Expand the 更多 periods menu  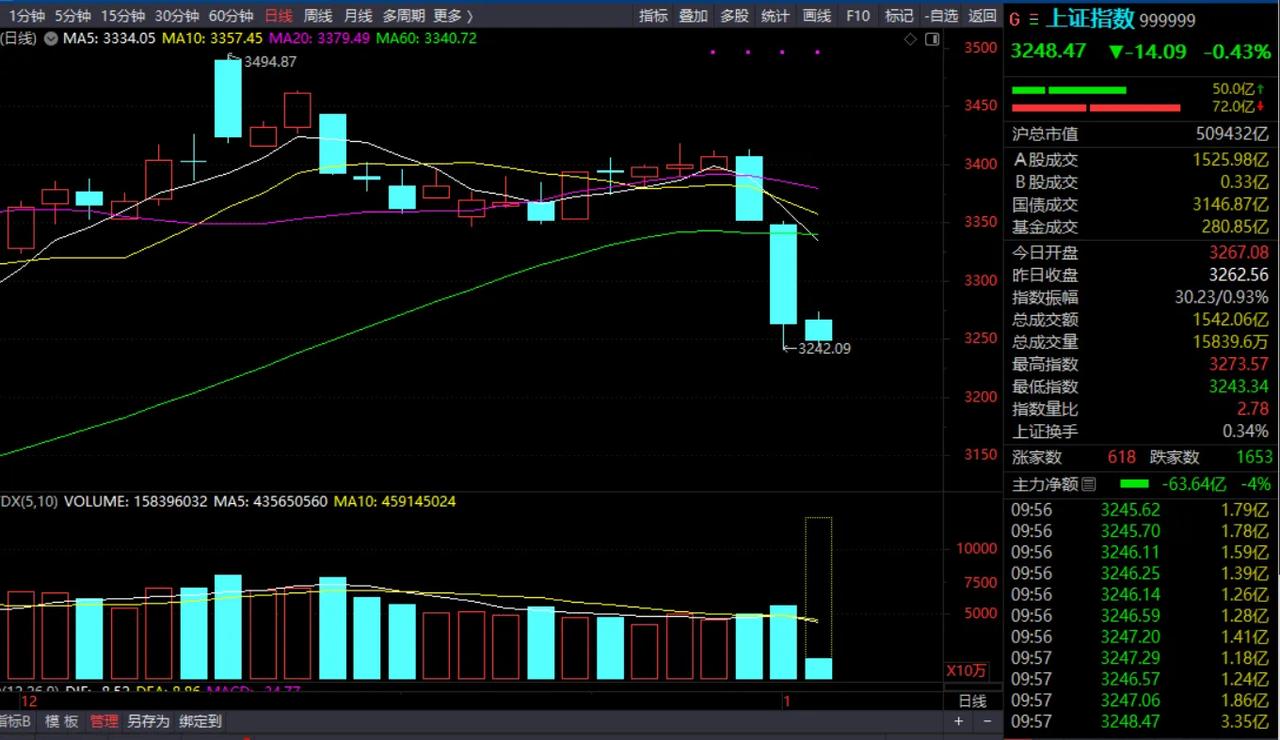click(x=453, y=16)
